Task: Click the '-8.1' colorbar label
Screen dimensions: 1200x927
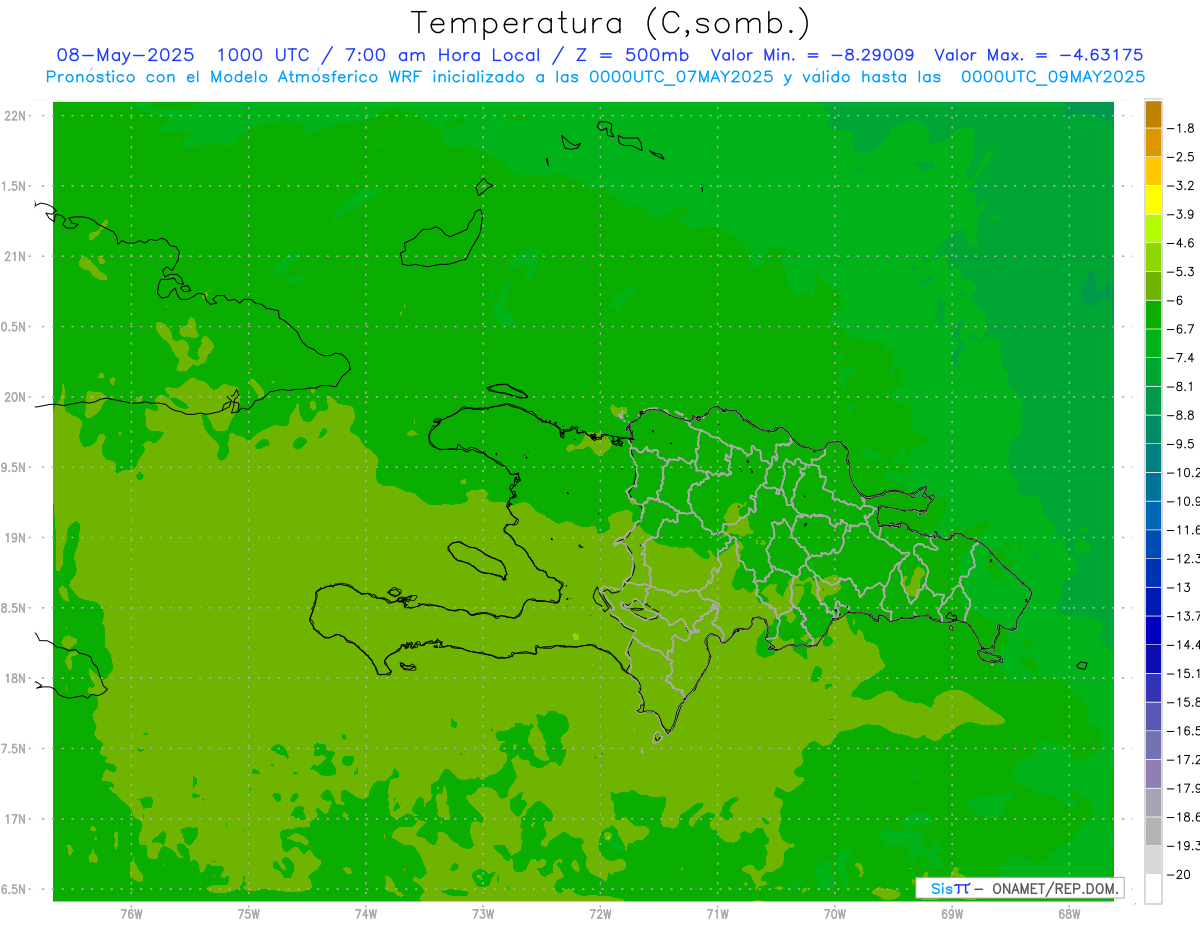Action: (1182, 386)
